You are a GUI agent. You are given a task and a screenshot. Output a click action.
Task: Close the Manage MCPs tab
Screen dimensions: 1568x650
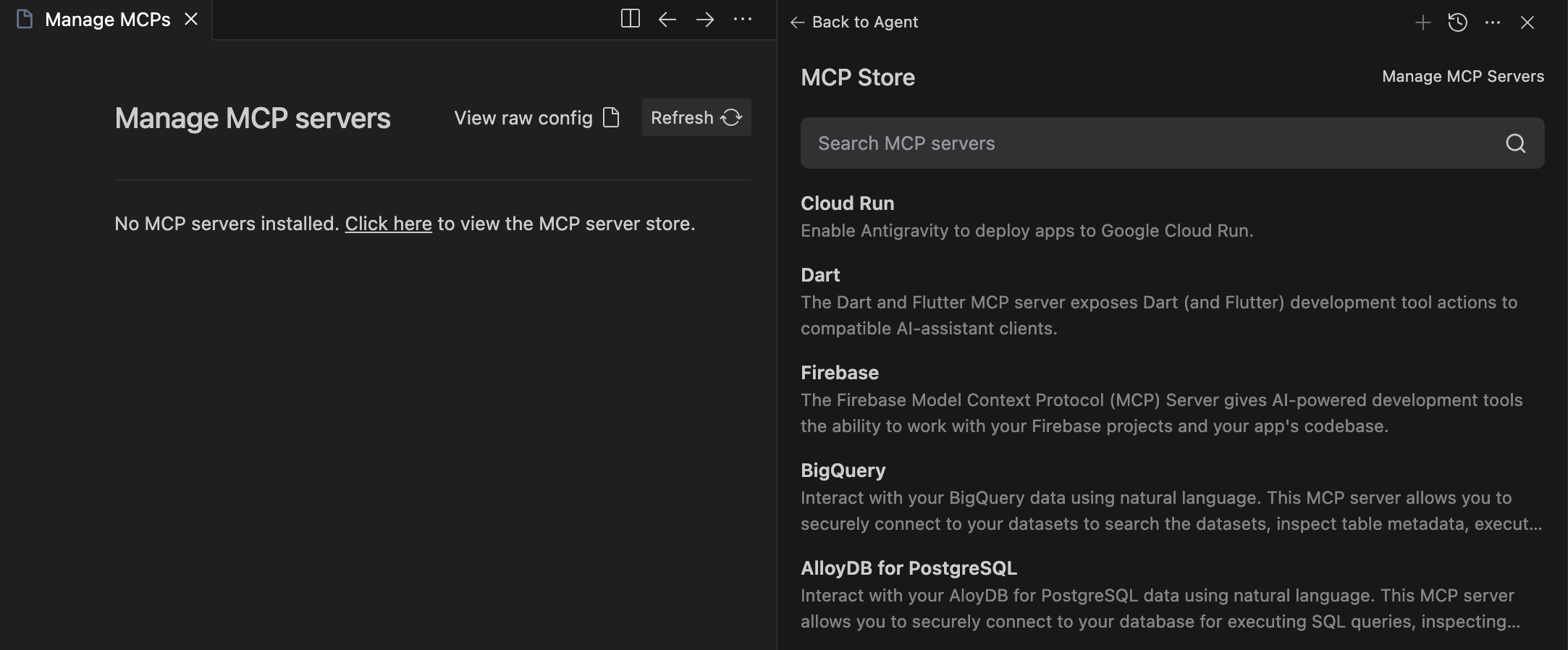coord(191,20)
